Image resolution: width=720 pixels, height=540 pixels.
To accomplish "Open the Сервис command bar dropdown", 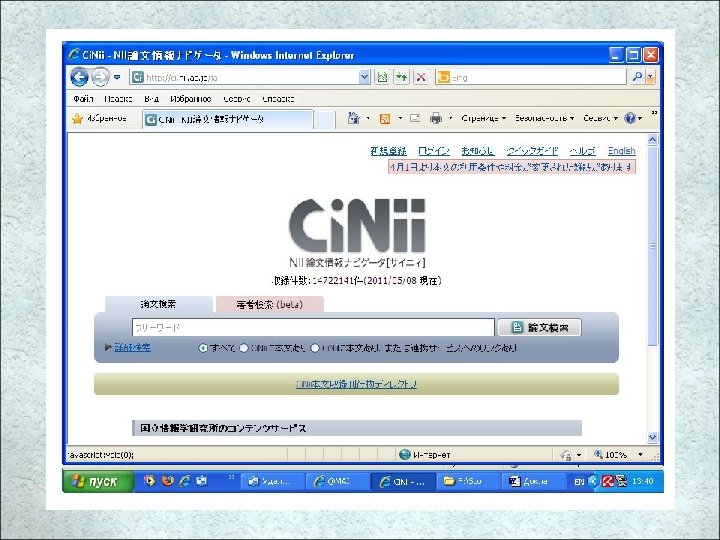I will (601, 118).
